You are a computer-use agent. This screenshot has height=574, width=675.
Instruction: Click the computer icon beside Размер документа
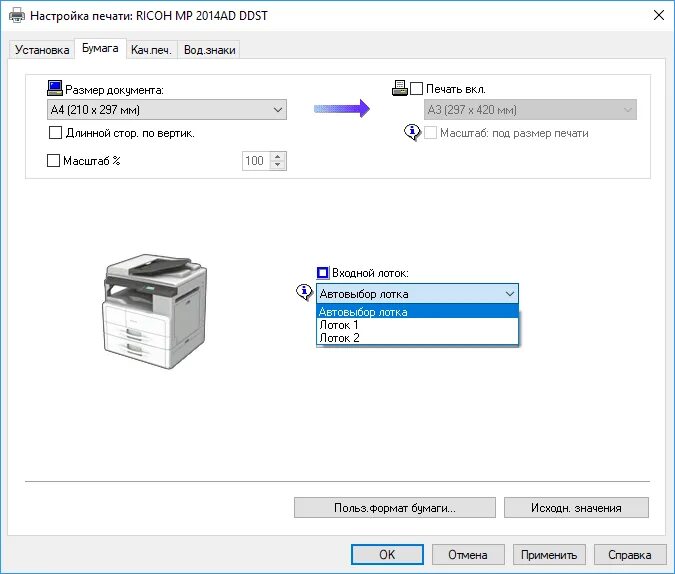(x=55, y=88)
